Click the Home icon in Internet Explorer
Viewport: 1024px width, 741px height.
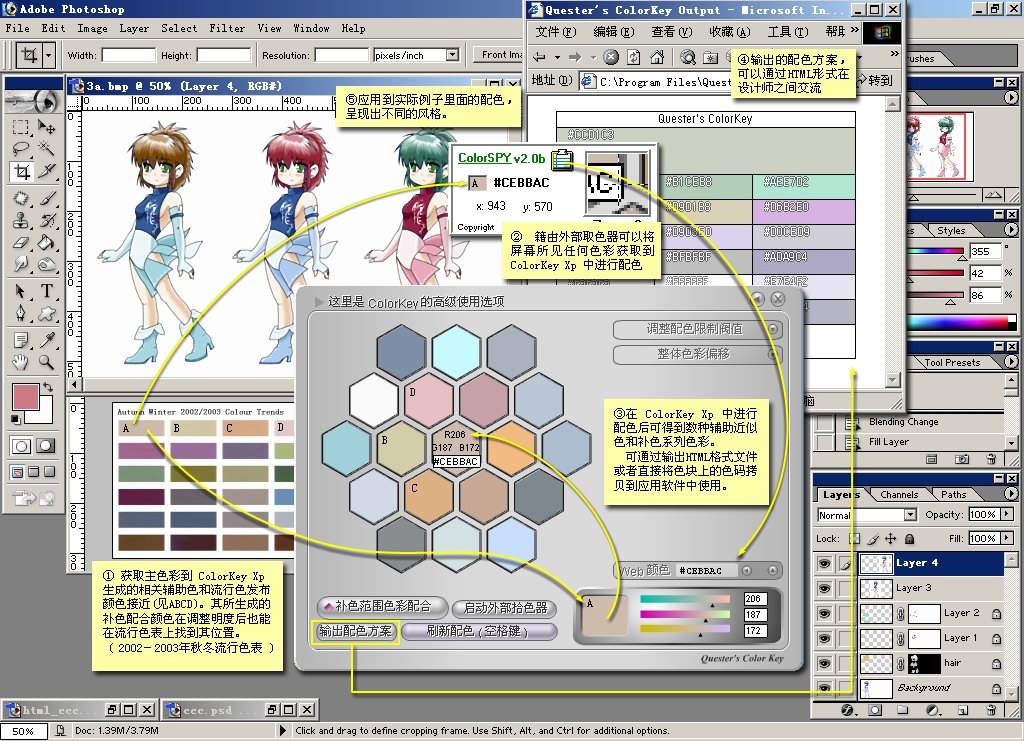coord(657,57)
